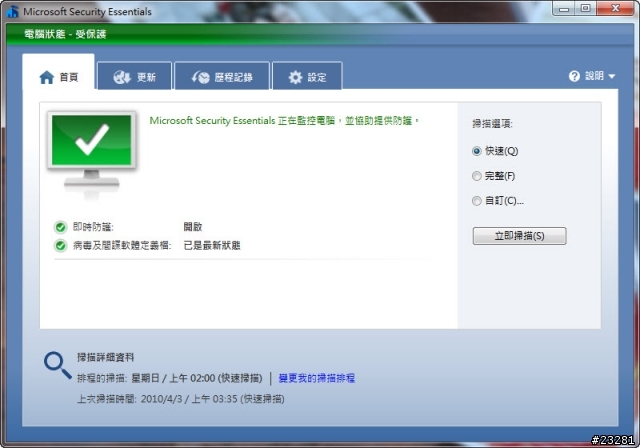
Task: Click the green monitoring message text
Action: pos(284,121)
